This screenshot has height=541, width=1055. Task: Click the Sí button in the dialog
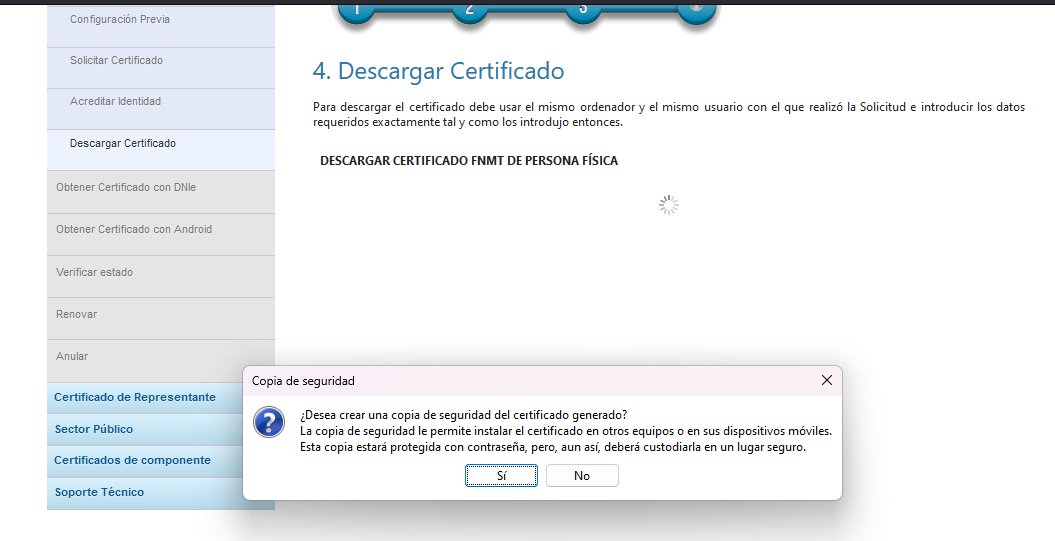click(501, 476)
